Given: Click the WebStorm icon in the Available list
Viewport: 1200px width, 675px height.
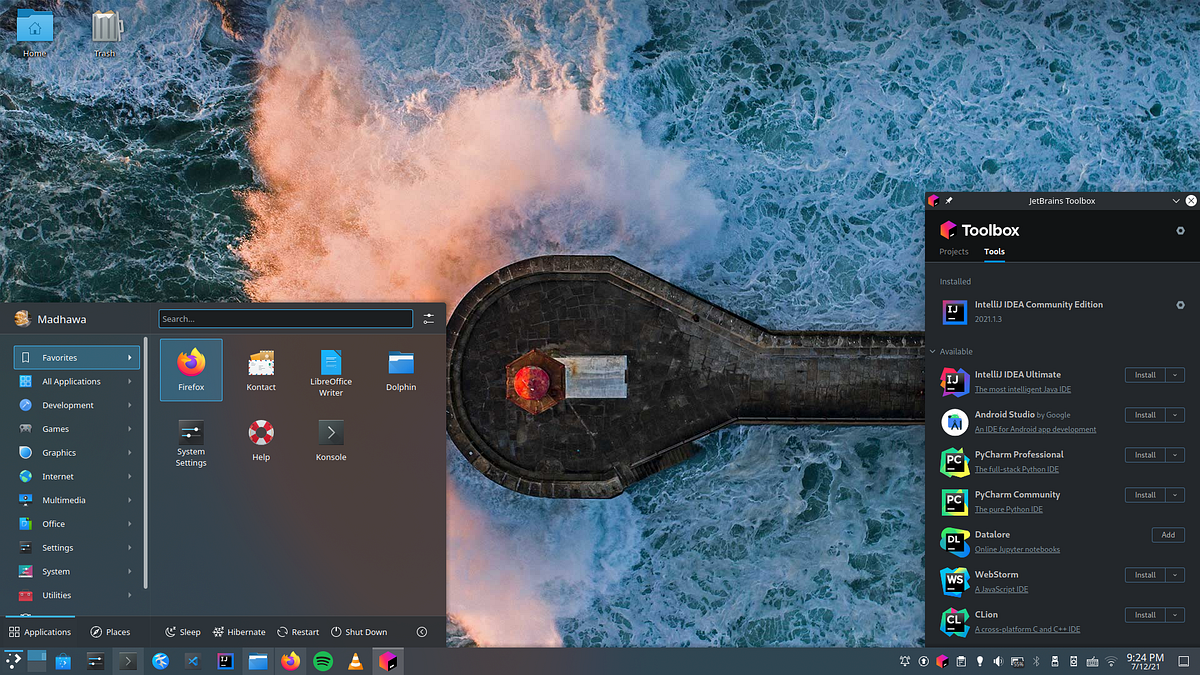Looking at the screenshot, I should (954, 581).
